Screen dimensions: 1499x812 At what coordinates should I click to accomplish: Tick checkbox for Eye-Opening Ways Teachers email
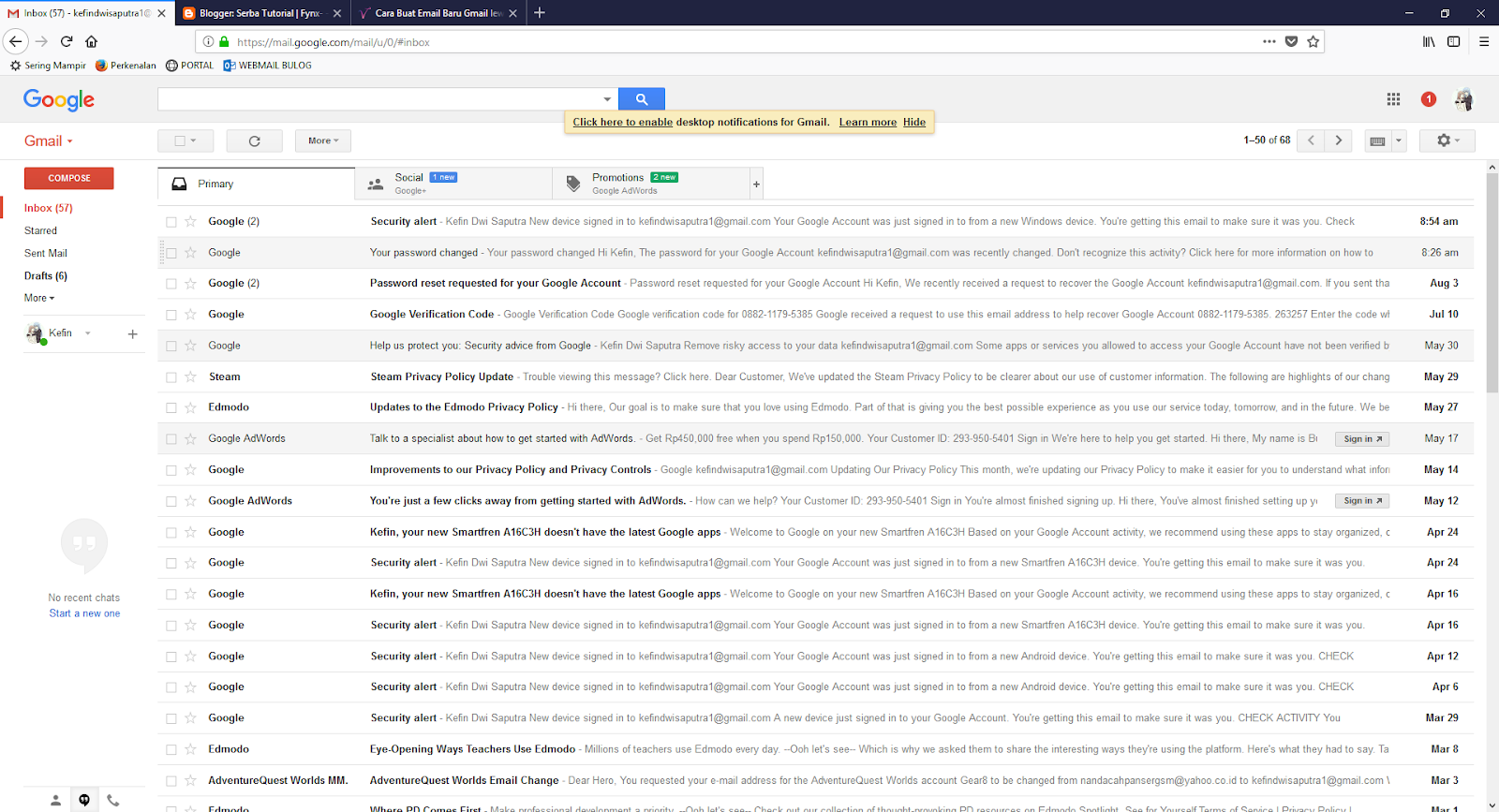click(171, 750)
